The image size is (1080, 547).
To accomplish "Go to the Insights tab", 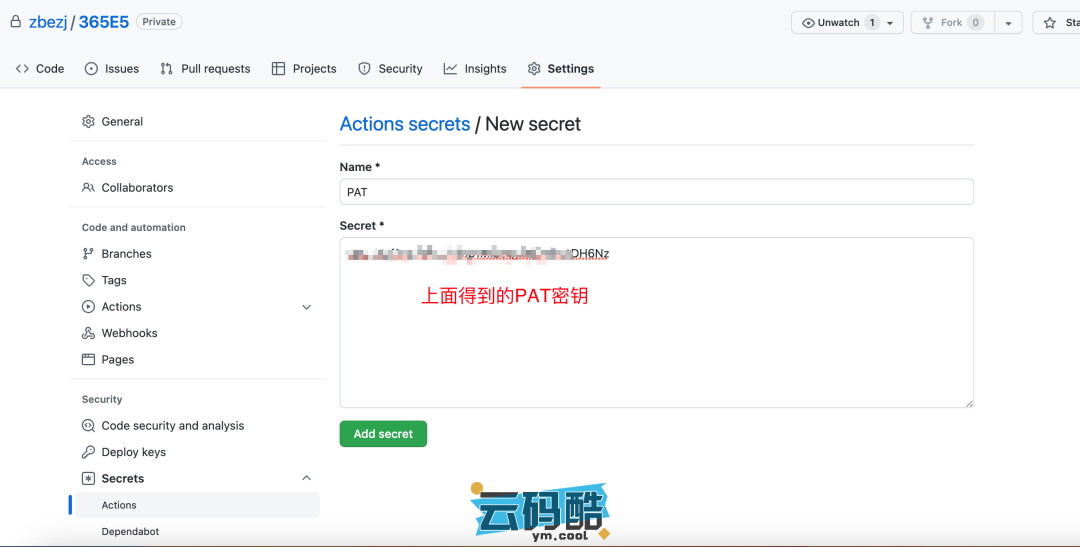I will [475, 69].
